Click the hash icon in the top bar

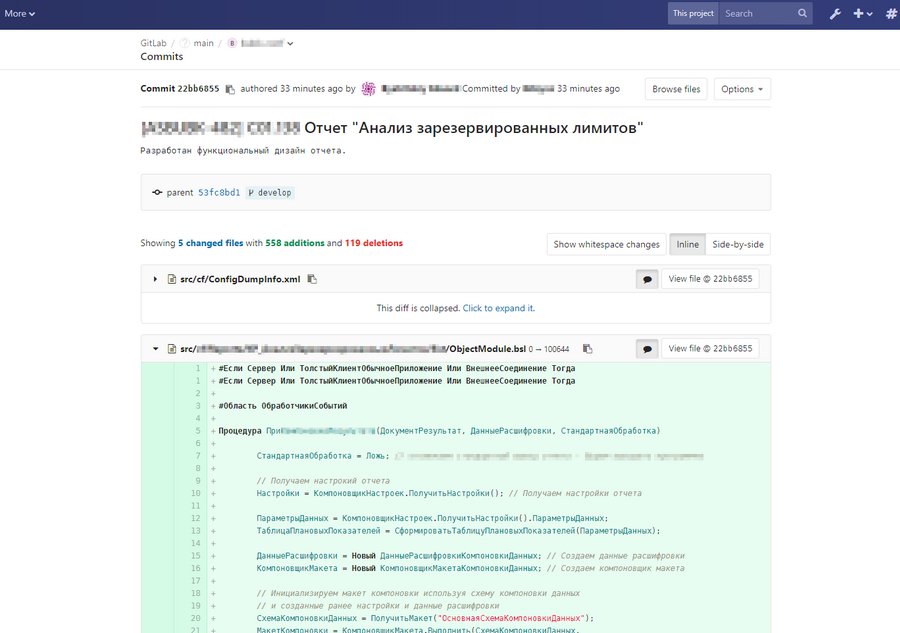pyautogui.click(x=890, y=14)
